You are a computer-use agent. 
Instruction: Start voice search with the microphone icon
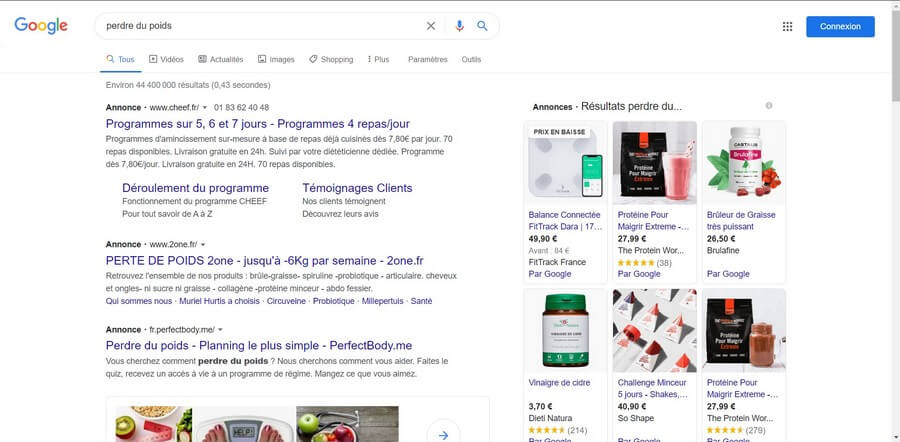pos(459,26)
